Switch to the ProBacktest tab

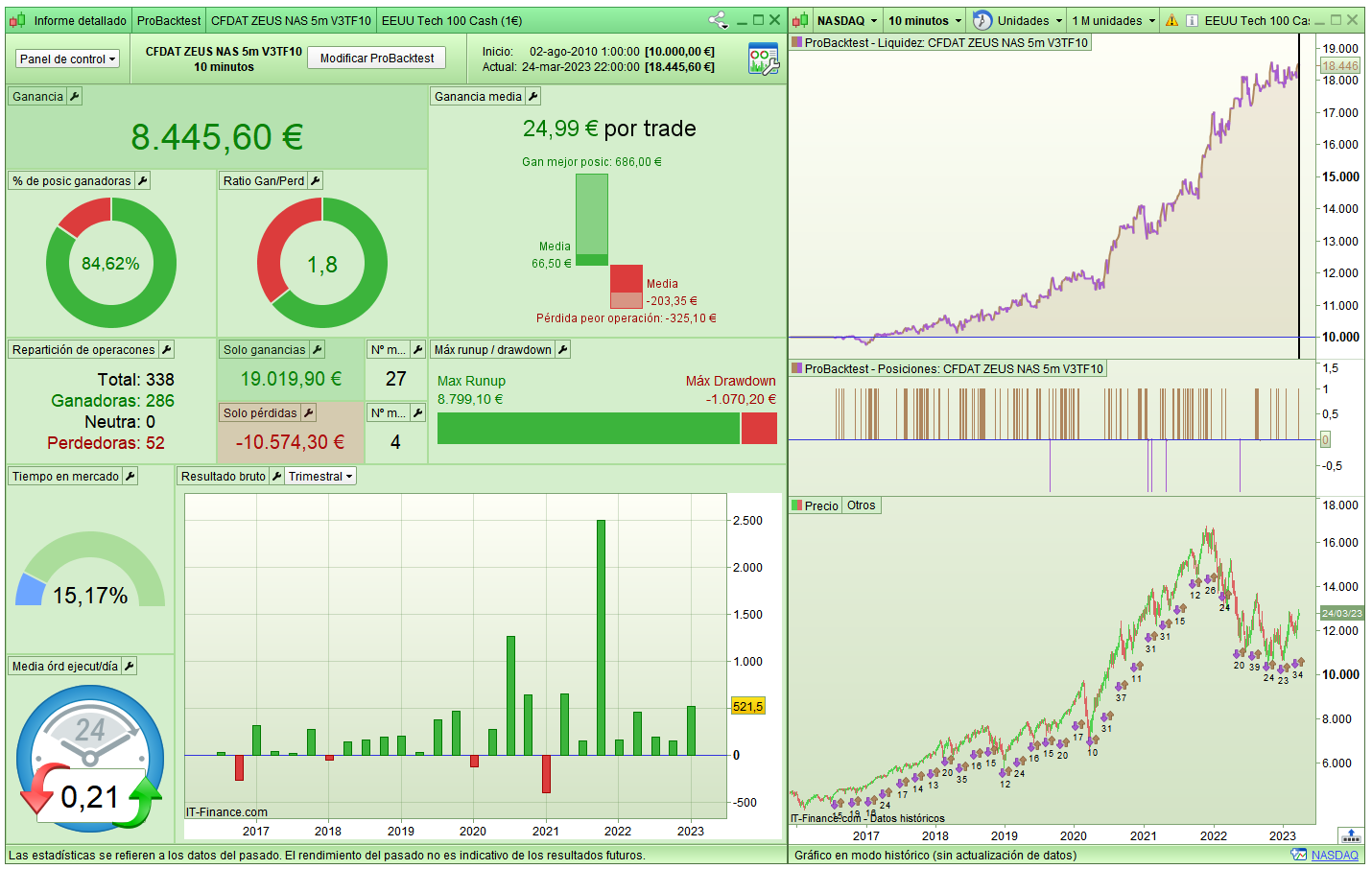click(x=169, y=20)
